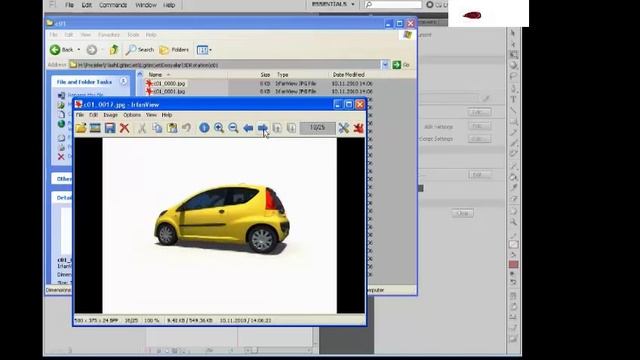Zoom in with magnifier plus icon

(219, 128)
